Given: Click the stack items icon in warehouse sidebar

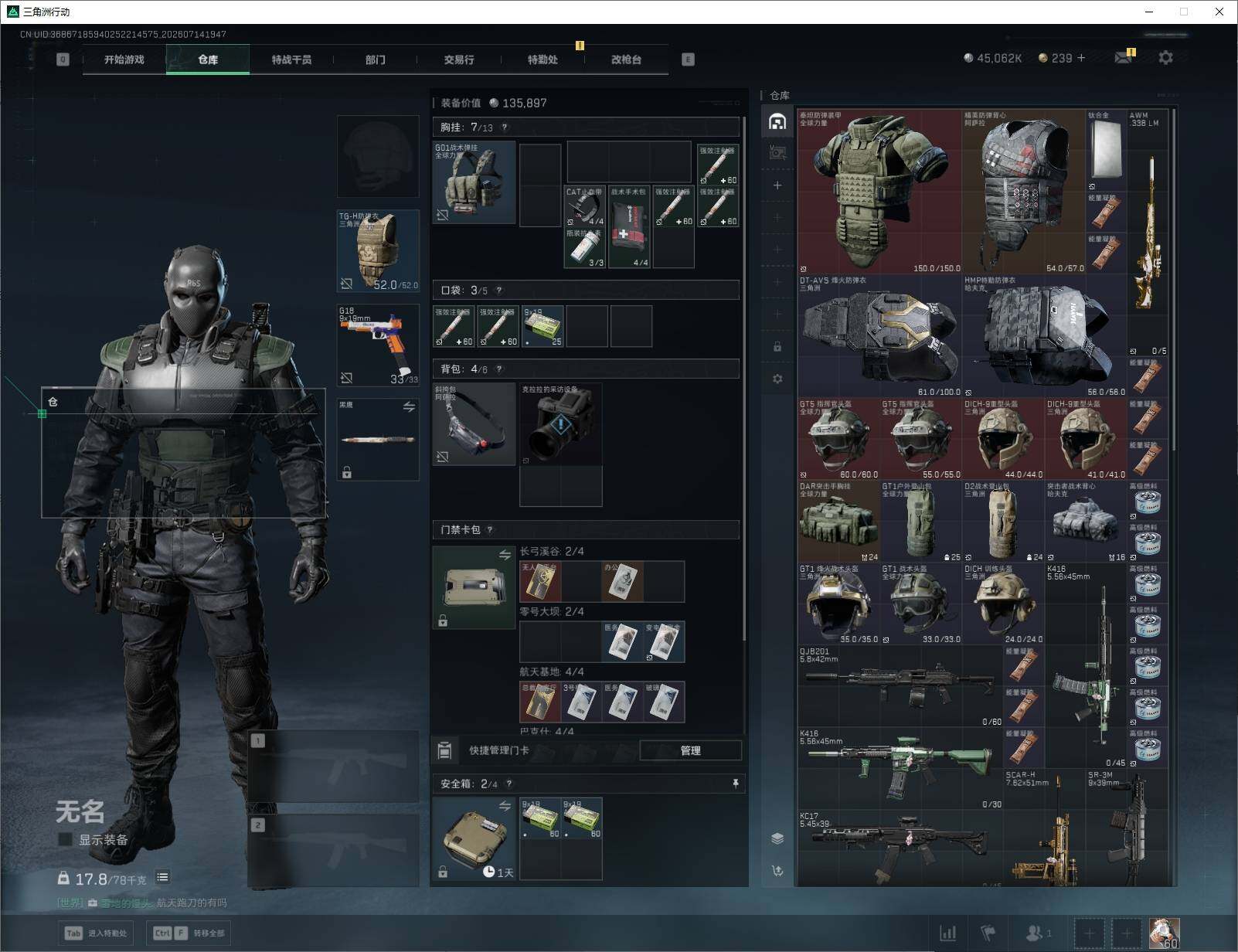Looking at the screenshot, I should point(777,838).
